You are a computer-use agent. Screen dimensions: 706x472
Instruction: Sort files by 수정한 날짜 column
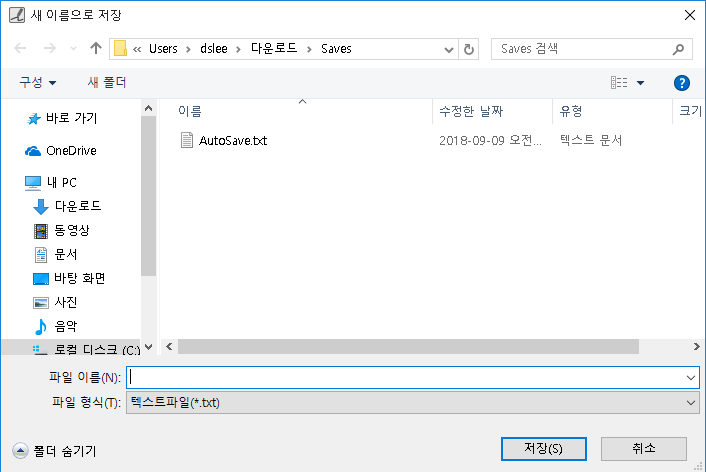471,111
